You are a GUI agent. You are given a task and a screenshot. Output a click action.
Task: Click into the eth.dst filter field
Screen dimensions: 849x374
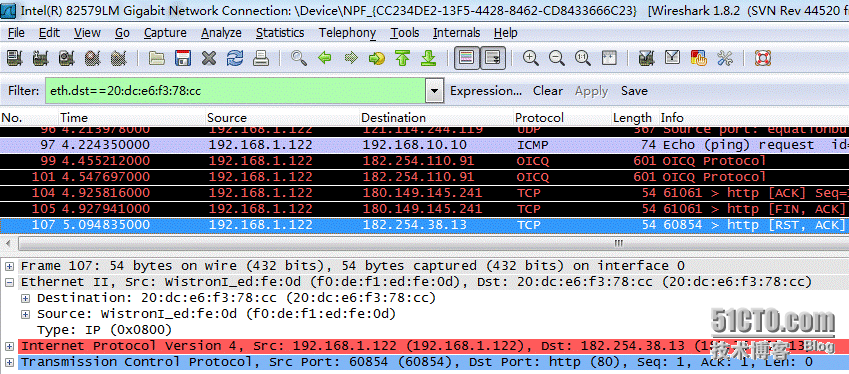(x=235, y=91)
